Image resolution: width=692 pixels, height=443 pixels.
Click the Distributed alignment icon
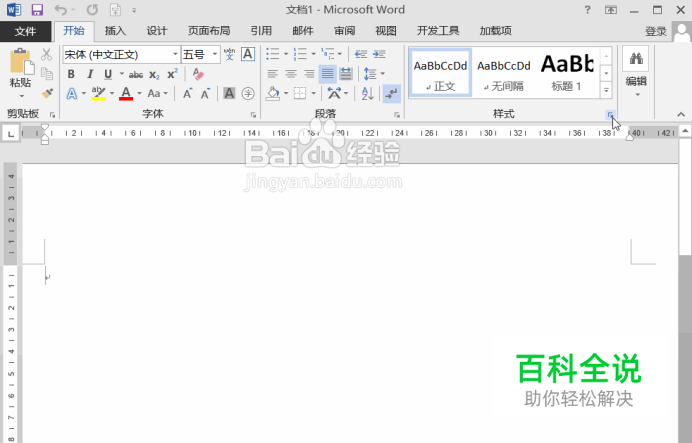point(346,74)
